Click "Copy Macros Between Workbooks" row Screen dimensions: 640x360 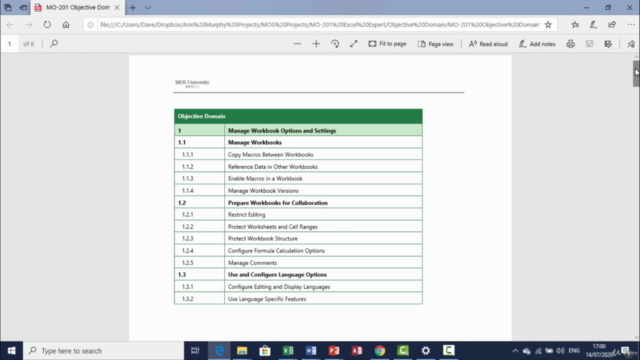298,154
